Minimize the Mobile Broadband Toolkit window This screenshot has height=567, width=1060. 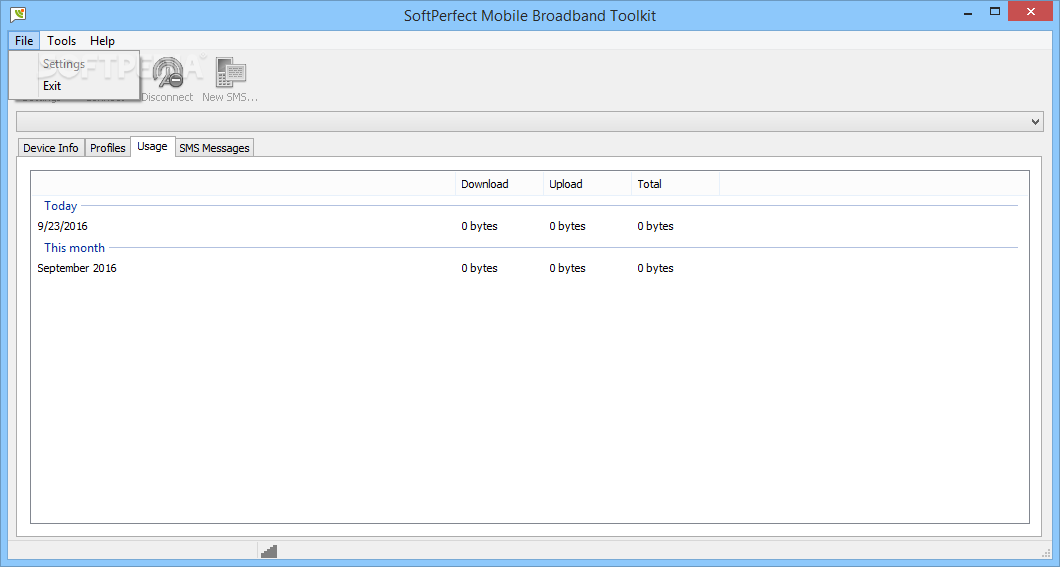[x=969, y=11]
